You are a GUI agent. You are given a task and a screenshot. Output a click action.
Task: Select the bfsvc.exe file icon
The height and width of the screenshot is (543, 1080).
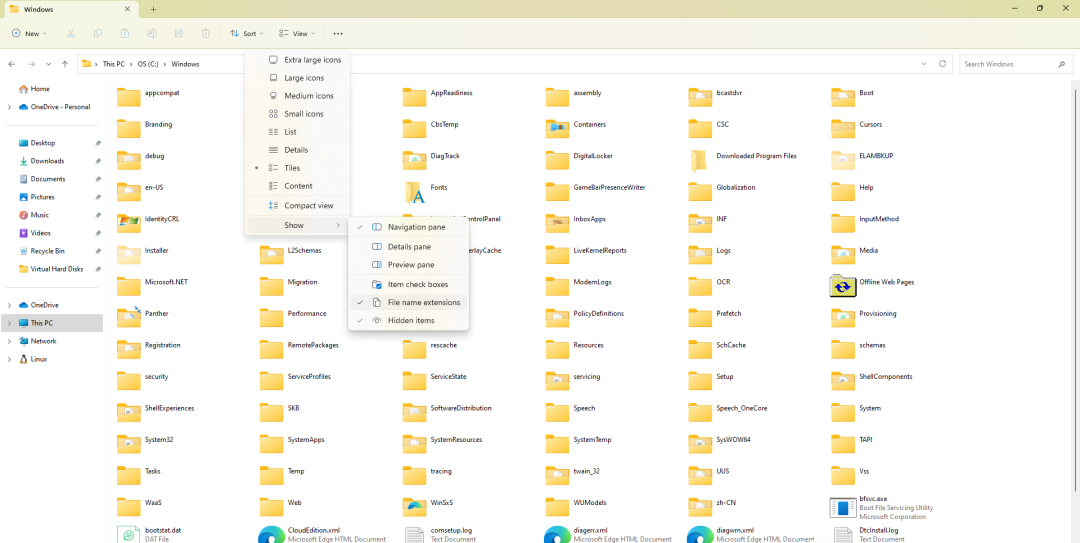(843, 508)
